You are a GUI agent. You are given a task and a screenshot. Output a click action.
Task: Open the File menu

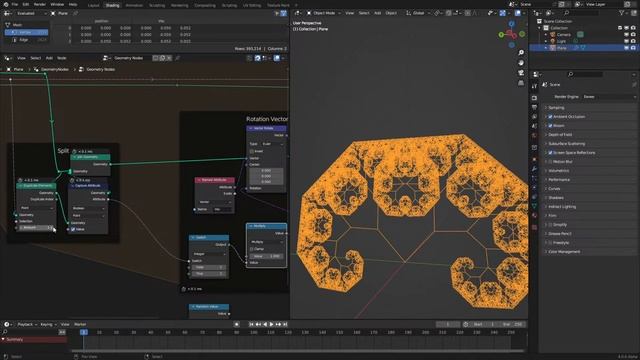(15, 4)
